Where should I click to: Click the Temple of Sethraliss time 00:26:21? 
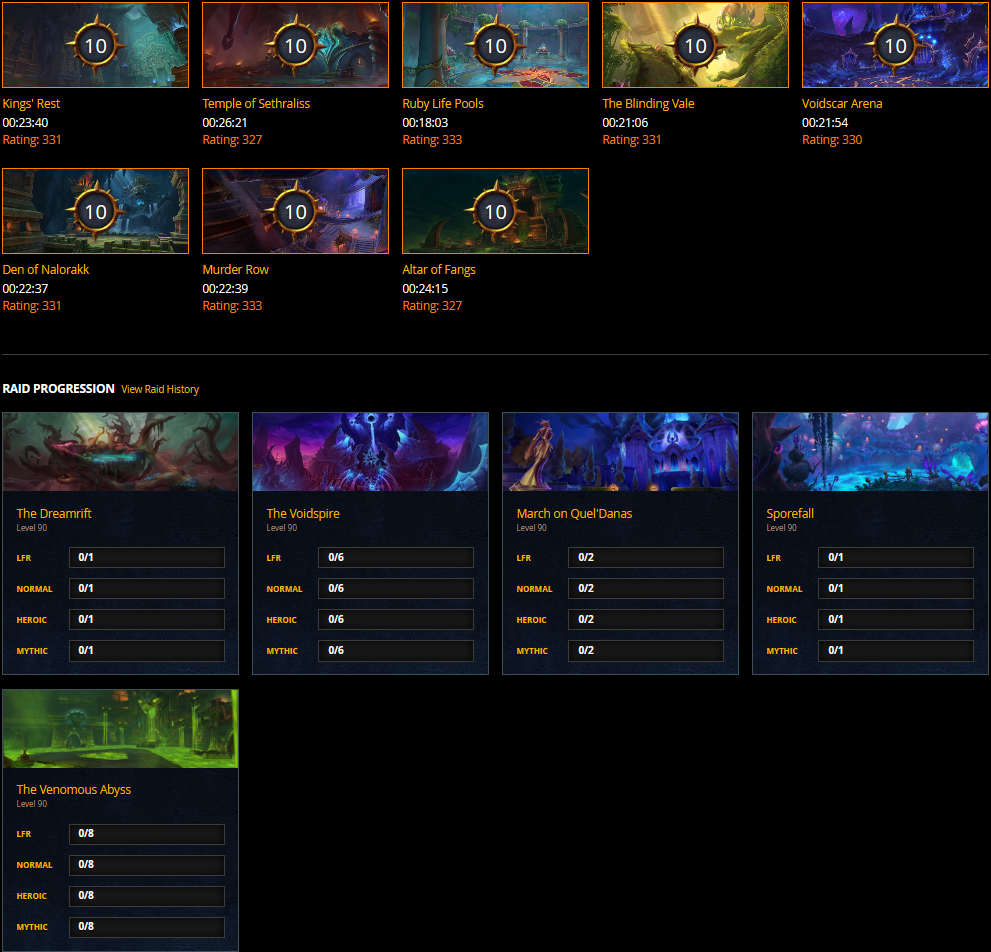click(225, 123)
